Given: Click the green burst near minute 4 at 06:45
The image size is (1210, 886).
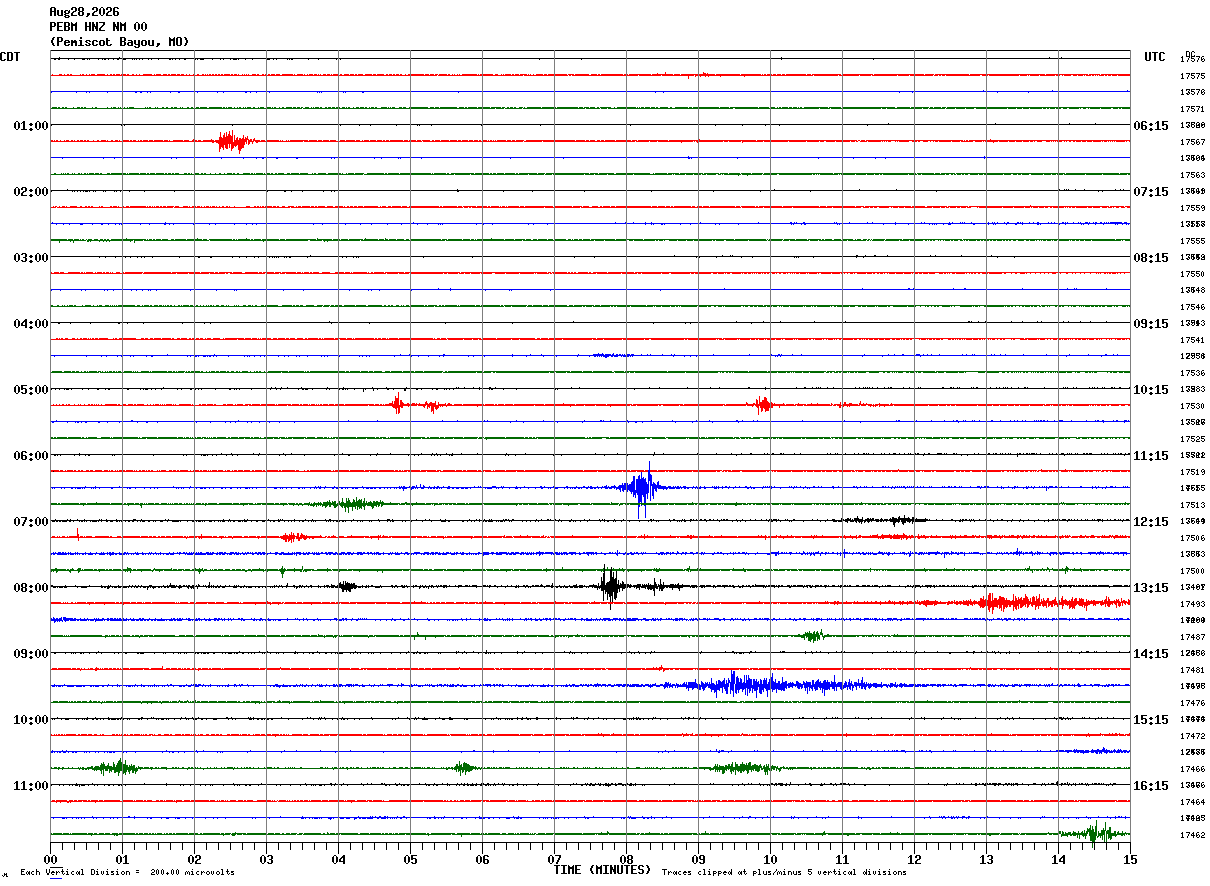Looking at the screenshot, I should [x=347, y=504].
